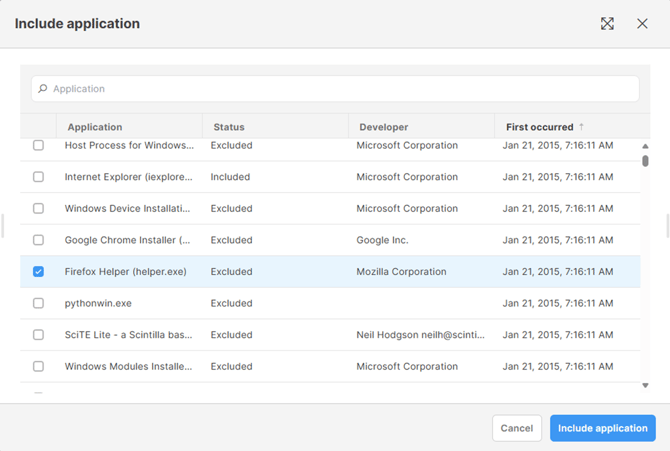Screen dimensions: 670x451
Task: Focus the Application search field
Action: [x=335, y=89]
